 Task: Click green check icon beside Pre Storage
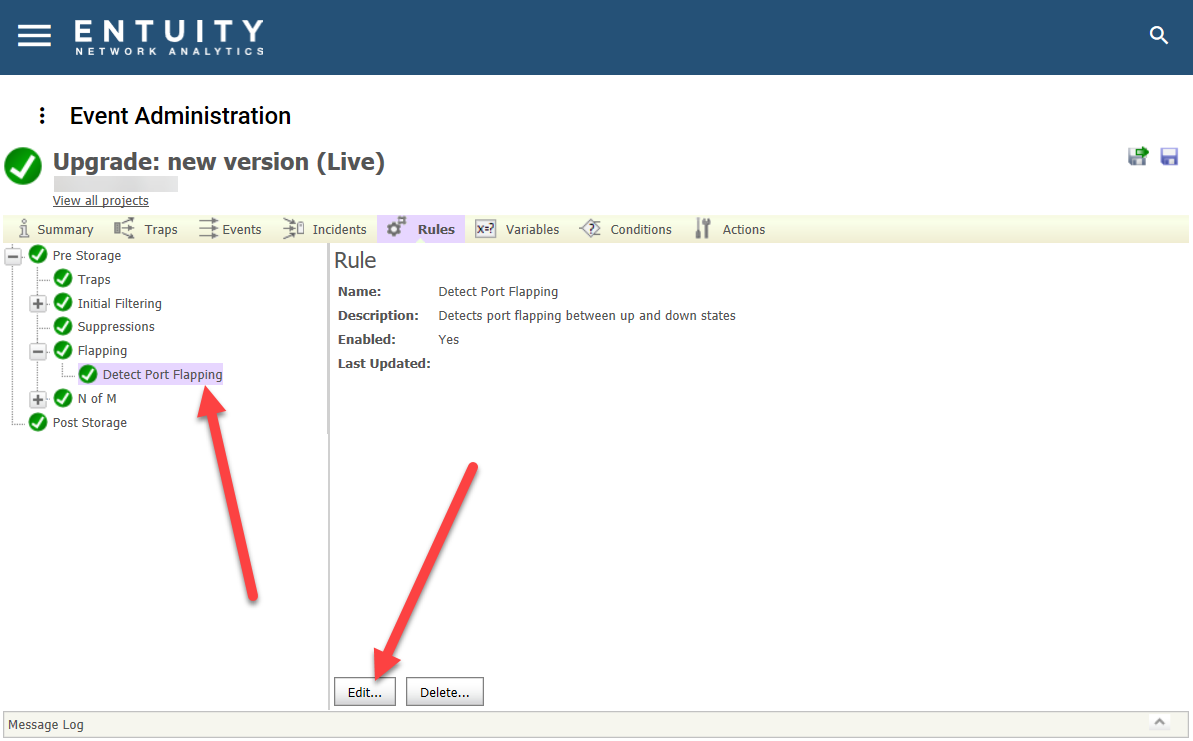coord(38,255)
